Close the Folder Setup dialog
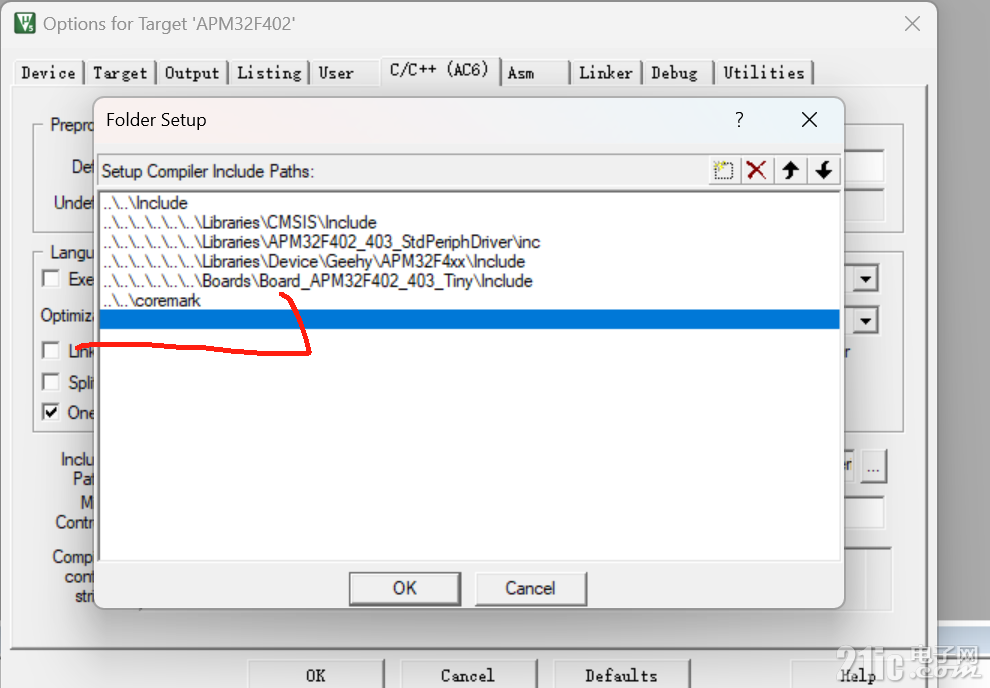Screen dimensions: 990x688 (809, 119)
